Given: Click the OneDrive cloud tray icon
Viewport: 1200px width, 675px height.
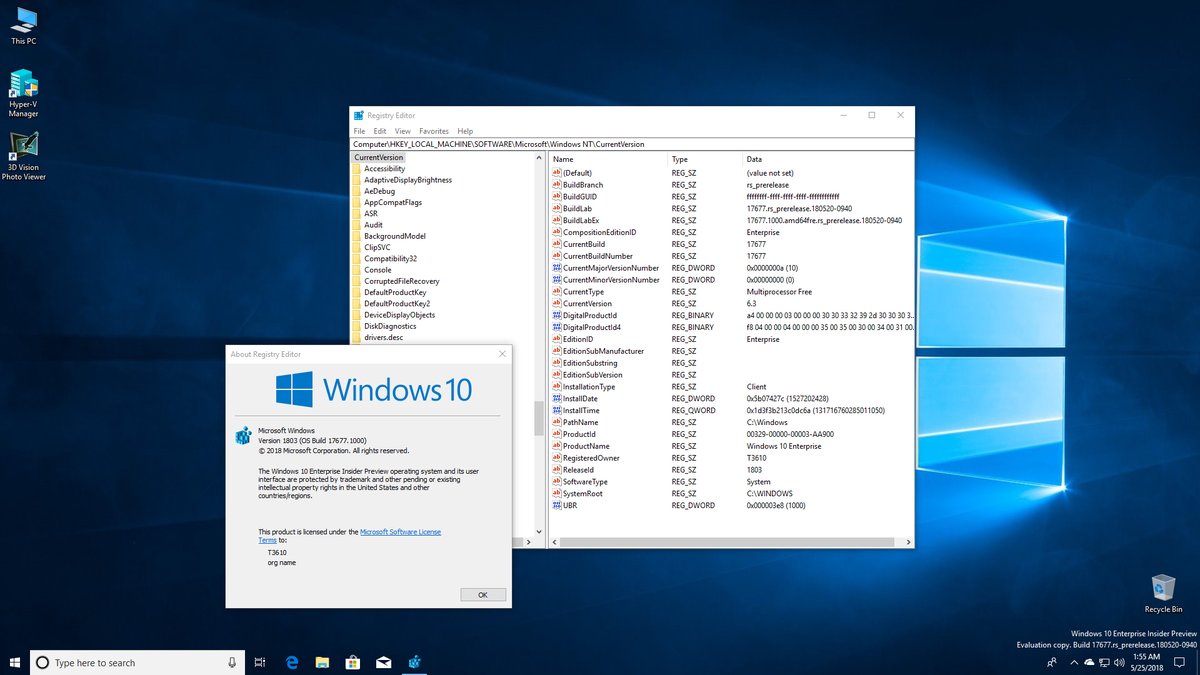Looking at the screenshot, I should pyautogui.click(x=1089, y=662).
